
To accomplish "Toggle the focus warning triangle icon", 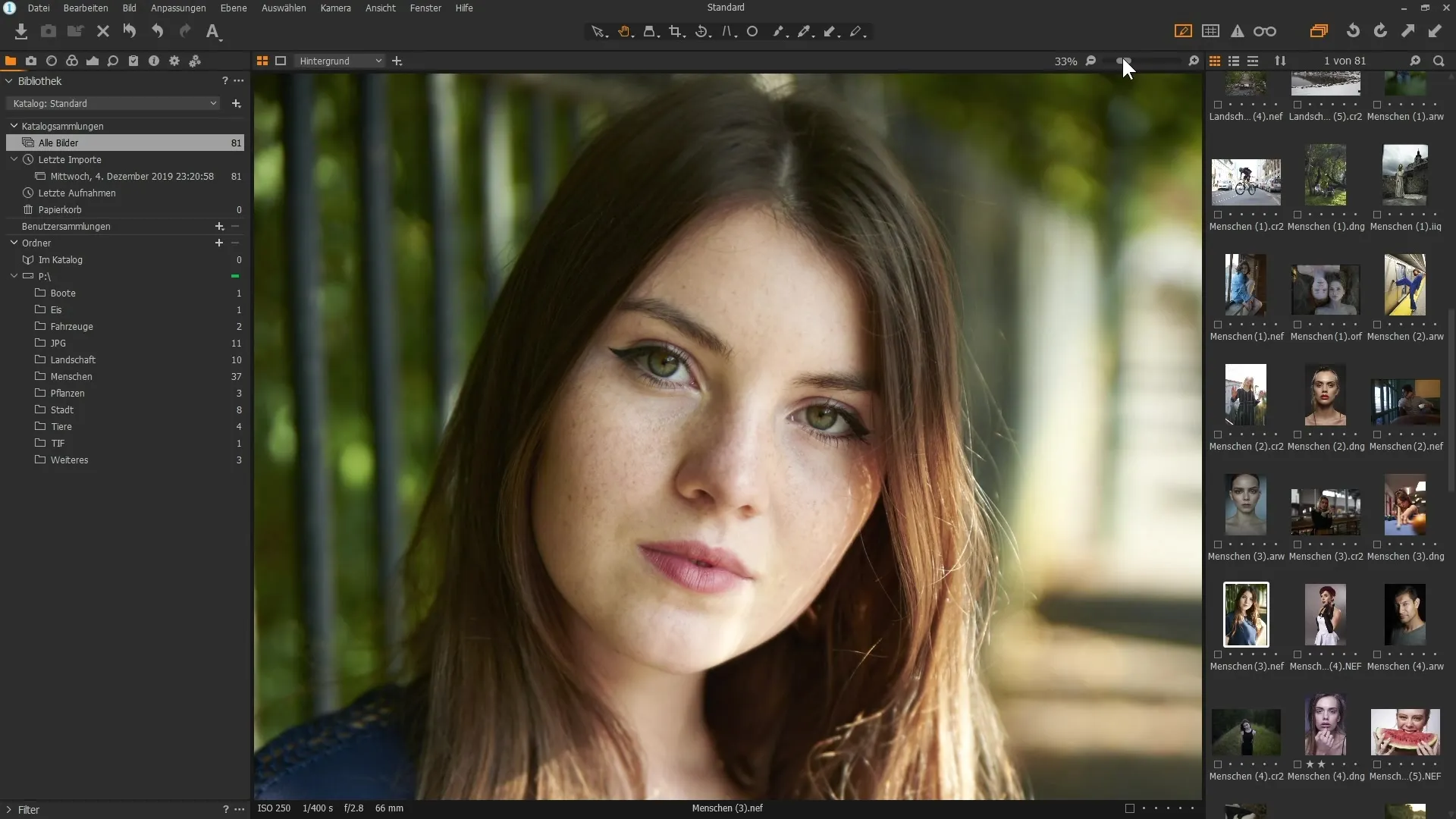I will (x=1238, y=31).
